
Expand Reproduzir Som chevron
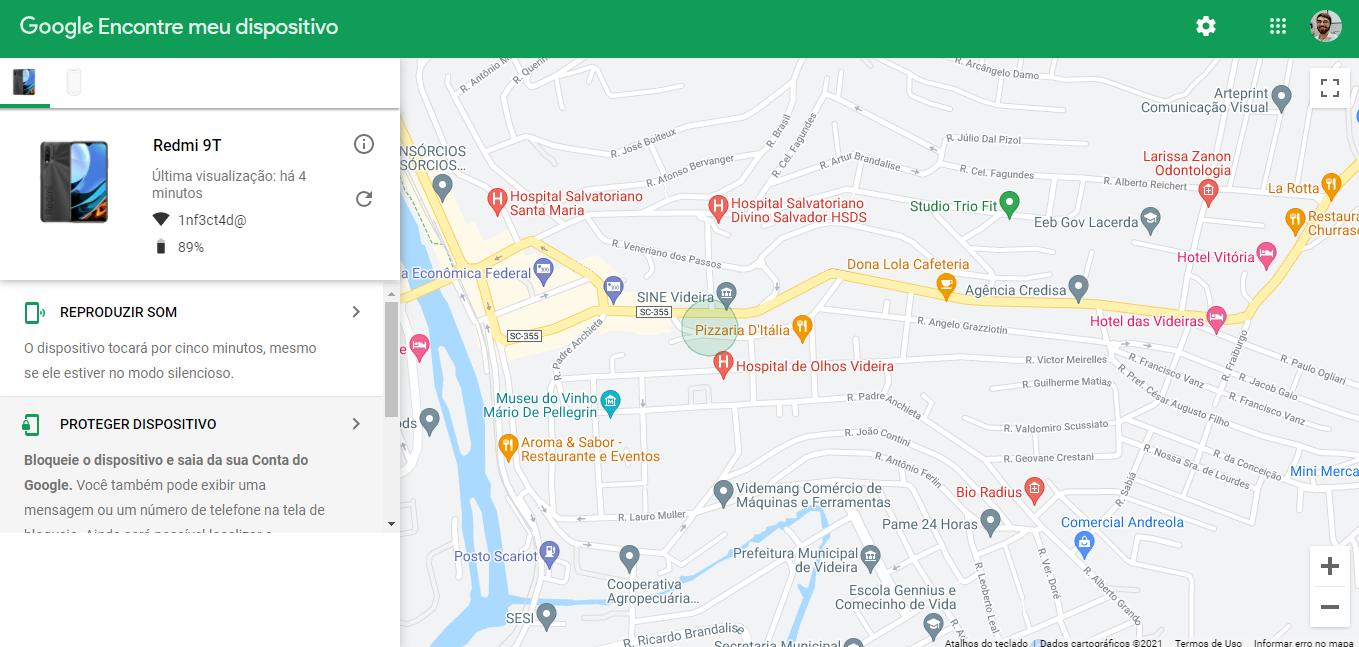(x=356, y=312)
